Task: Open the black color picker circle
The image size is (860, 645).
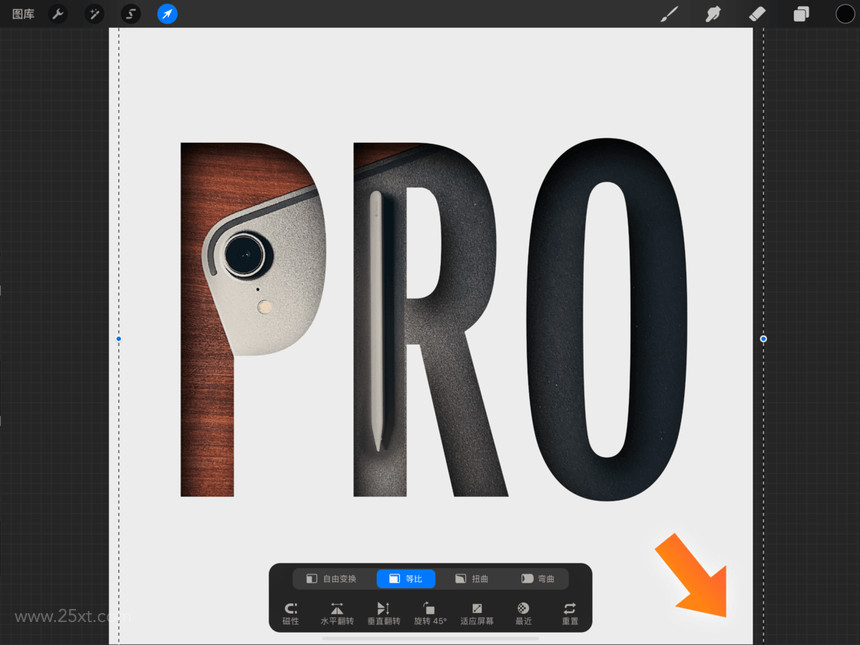Action: click(845, 14)
